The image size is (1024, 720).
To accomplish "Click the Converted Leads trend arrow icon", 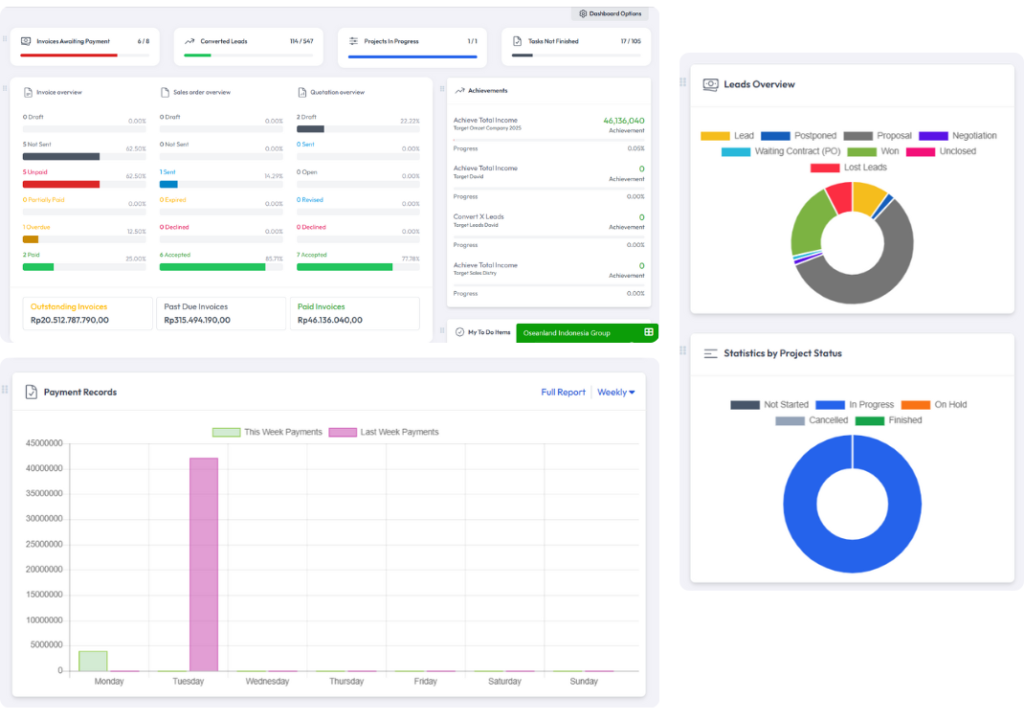I will (190, 41).
